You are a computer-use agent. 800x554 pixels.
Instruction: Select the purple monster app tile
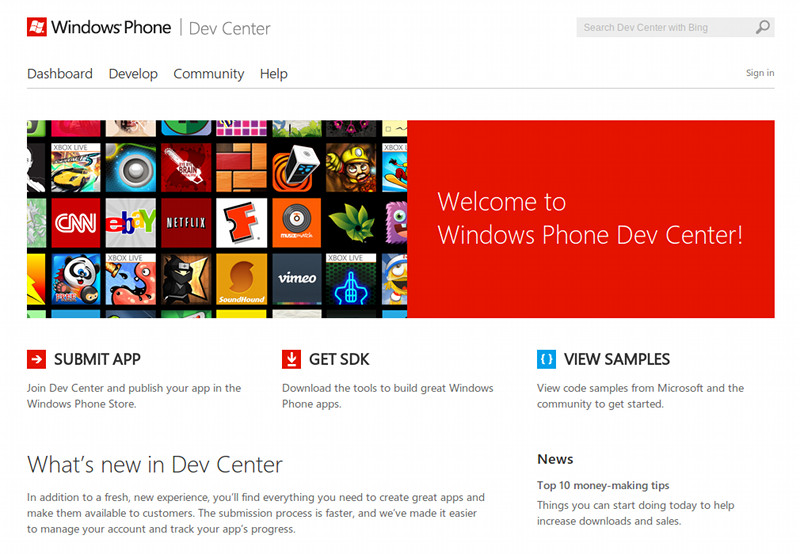pyautogui.click(x=395, y=223)
